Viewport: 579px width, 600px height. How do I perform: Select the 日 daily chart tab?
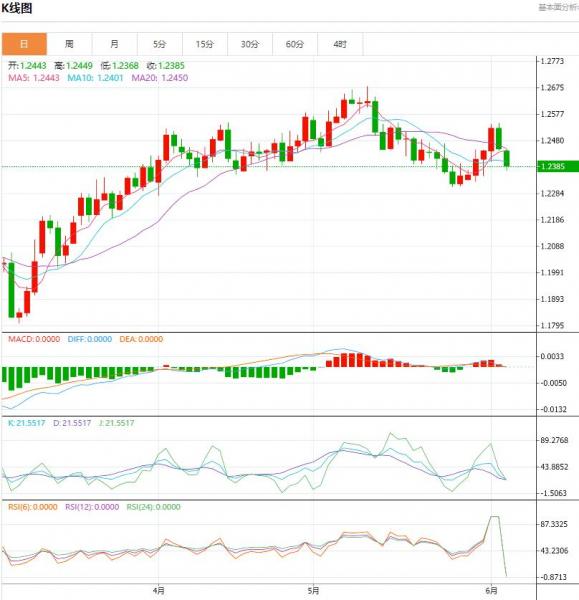click(x=24, y=44)
